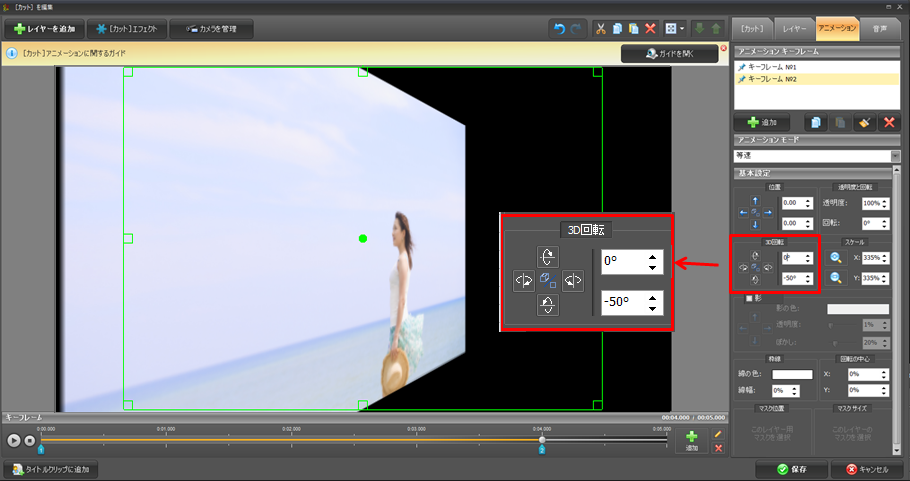The image size is (910, 481).
Task: Select キーフレーム №1 in the list
Action: (817, 67)
